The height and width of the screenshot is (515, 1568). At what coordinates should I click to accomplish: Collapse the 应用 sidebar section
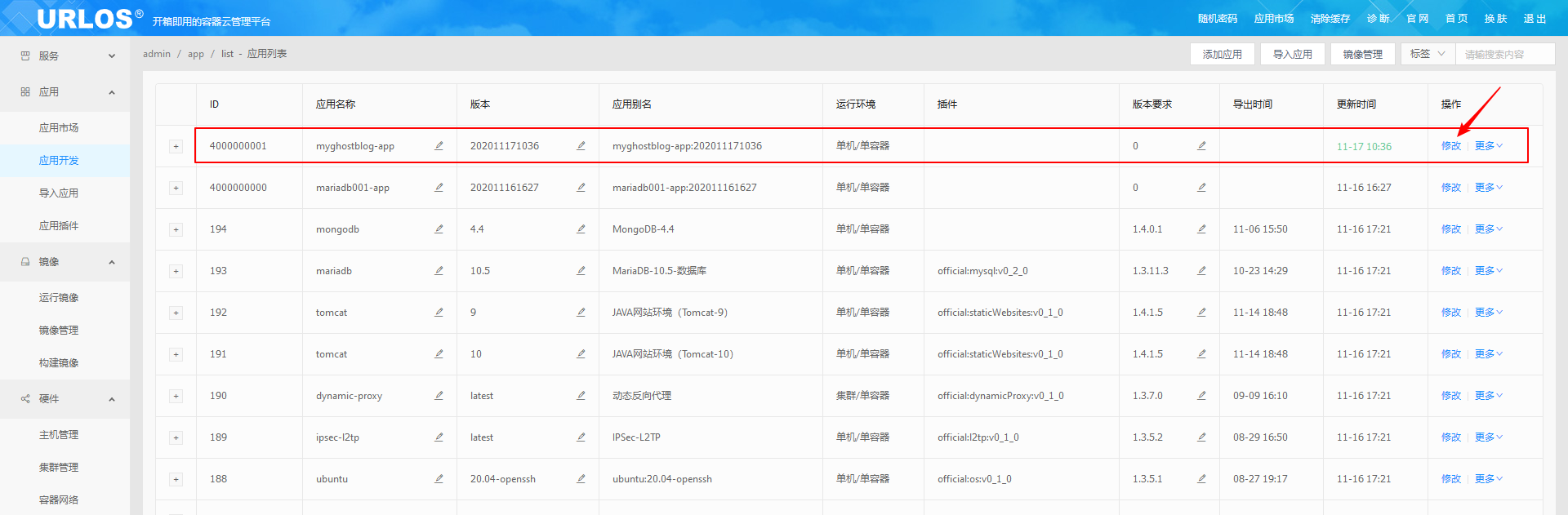click(x=65, y=92)
